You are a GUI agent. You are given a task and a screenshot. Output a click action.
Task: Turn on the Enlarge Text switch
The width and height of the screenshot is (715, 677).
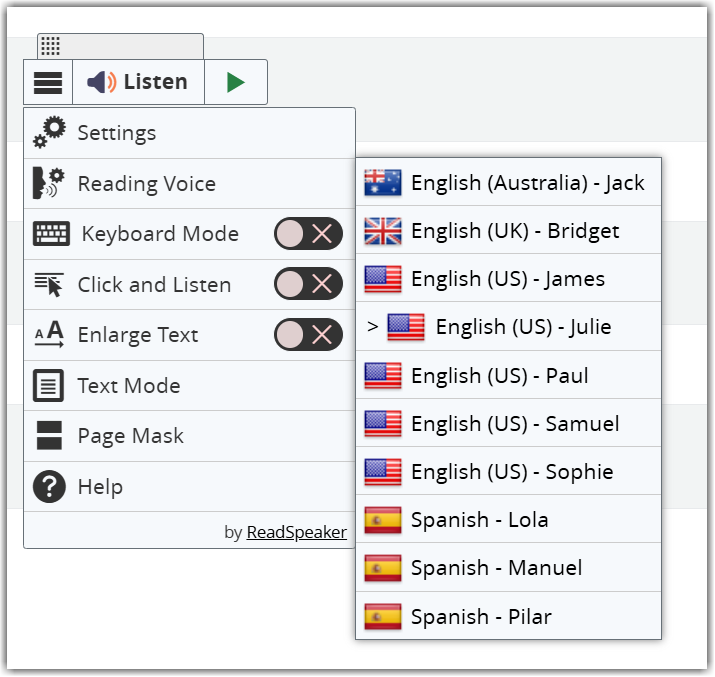(308, 335)
